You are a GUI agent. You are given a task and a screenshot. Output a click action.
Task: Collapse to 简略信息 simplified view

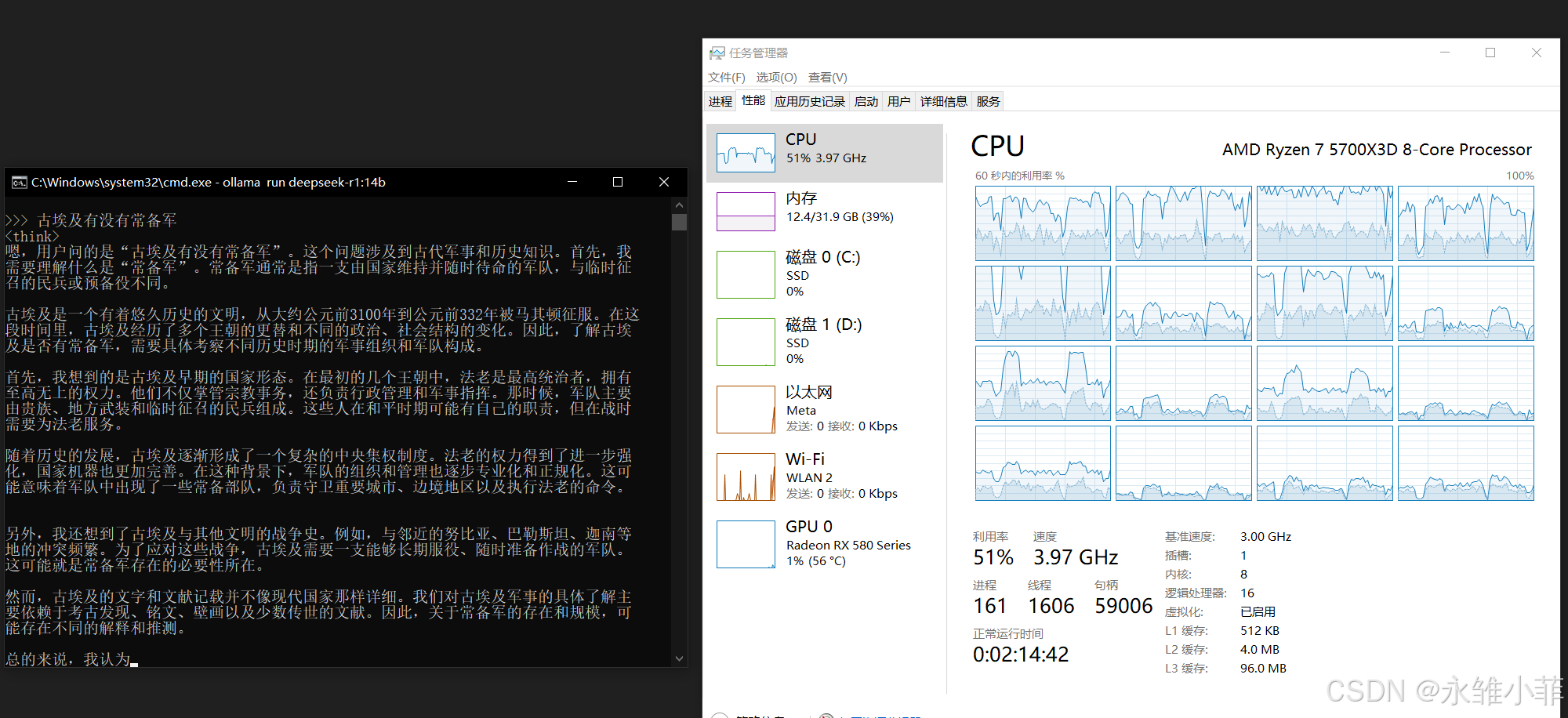pos(757,715)
